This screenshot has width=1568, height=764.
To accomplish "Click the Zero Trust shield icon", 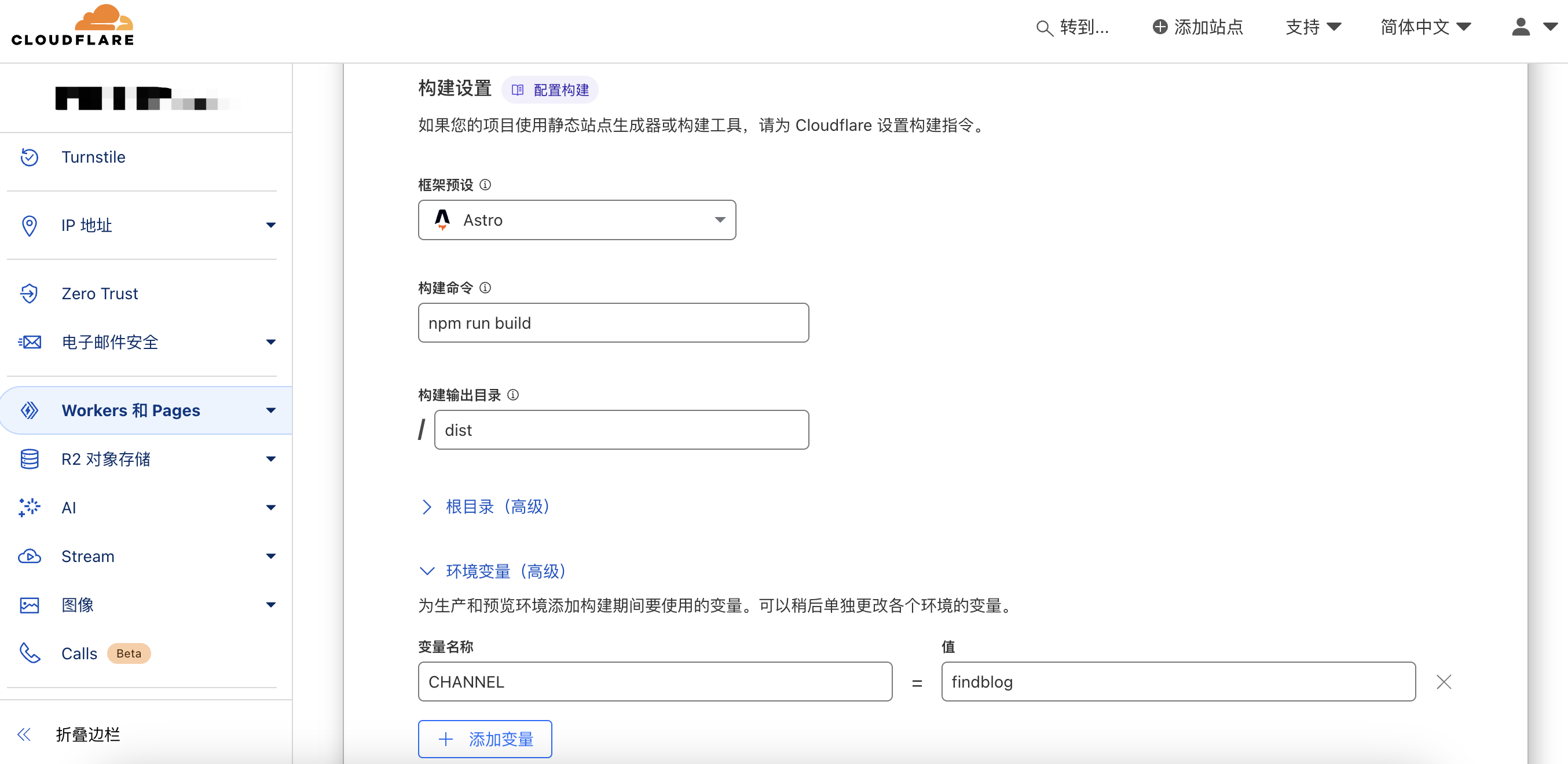I will coord(29,293).
